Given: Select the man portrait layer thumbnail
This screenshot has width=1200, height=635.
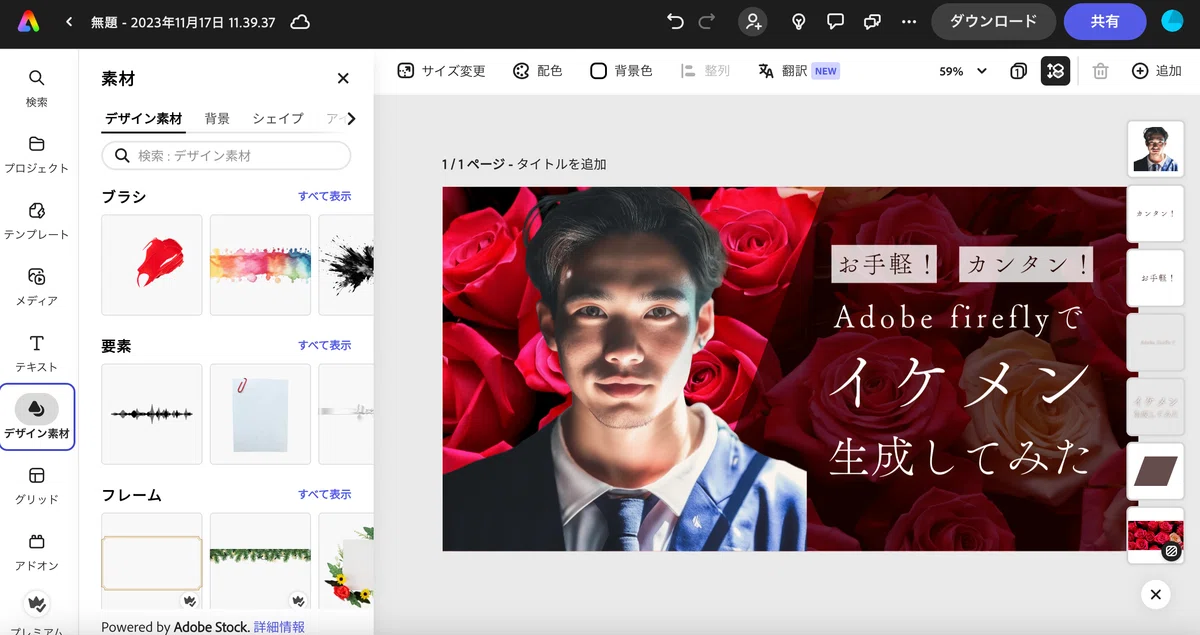Looking at the screenshot, I should click(1156, 149).
